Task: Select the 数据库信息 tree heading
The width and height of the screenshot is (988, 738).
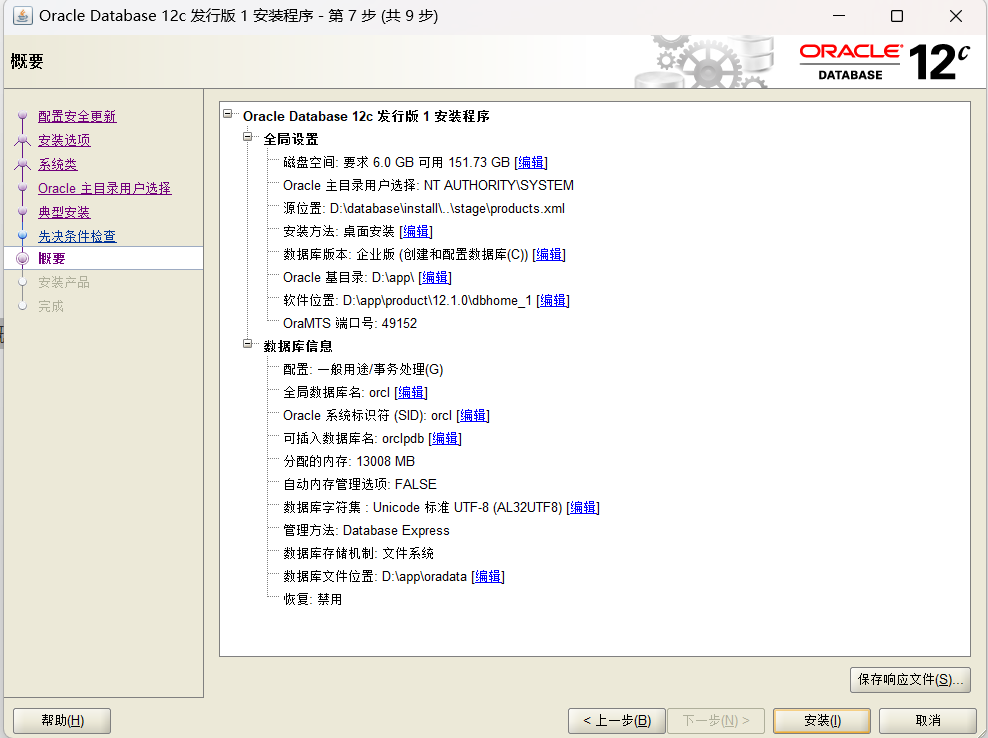Action: tap(297, 347)
